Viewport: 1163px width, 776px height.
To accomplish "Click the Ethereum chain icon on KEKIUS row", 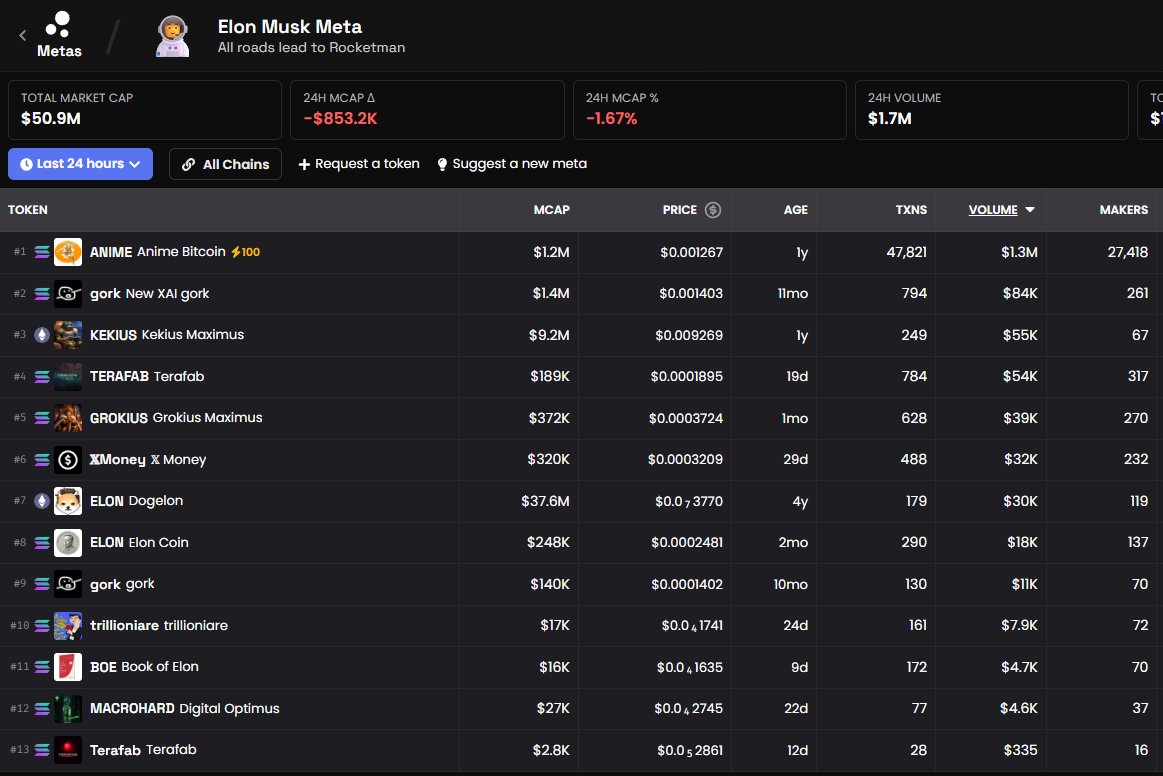I will coord(42,335).
